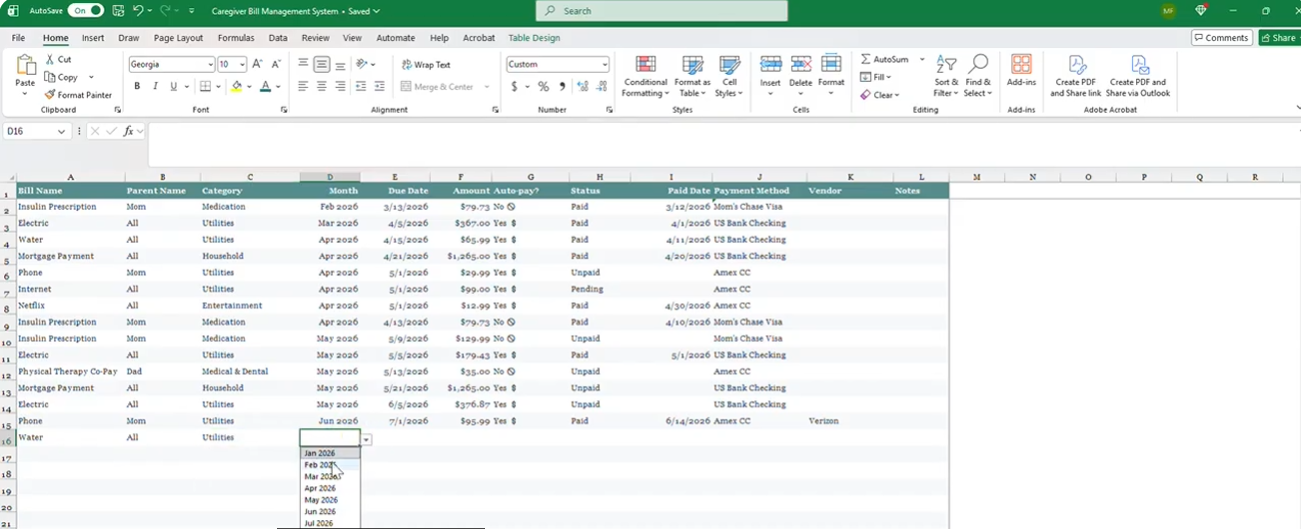Apply cell borders icon
Image resolution: width=1301 pixels, height=529 pixels.
pyautogui.click(x=205, y=87)
